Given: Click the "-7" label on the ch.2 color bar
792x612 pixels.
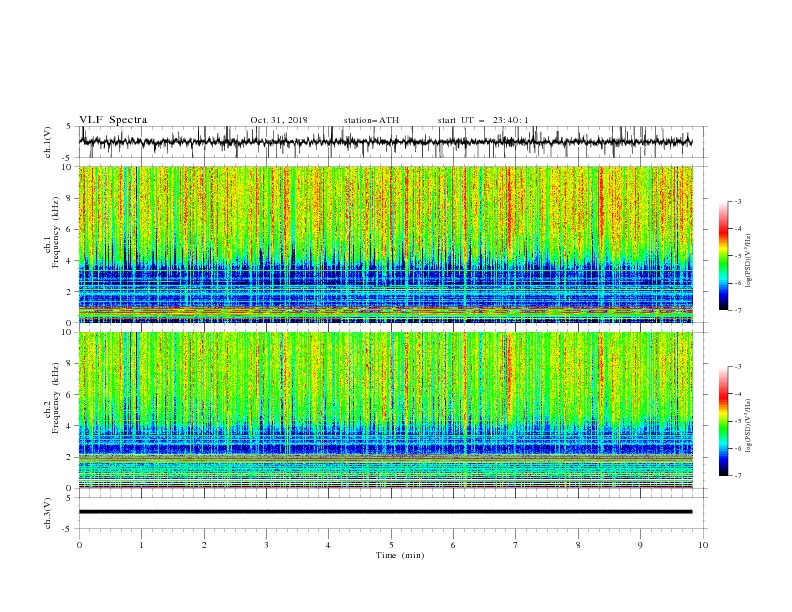Looking at the screenshot, I should point(738,476).
